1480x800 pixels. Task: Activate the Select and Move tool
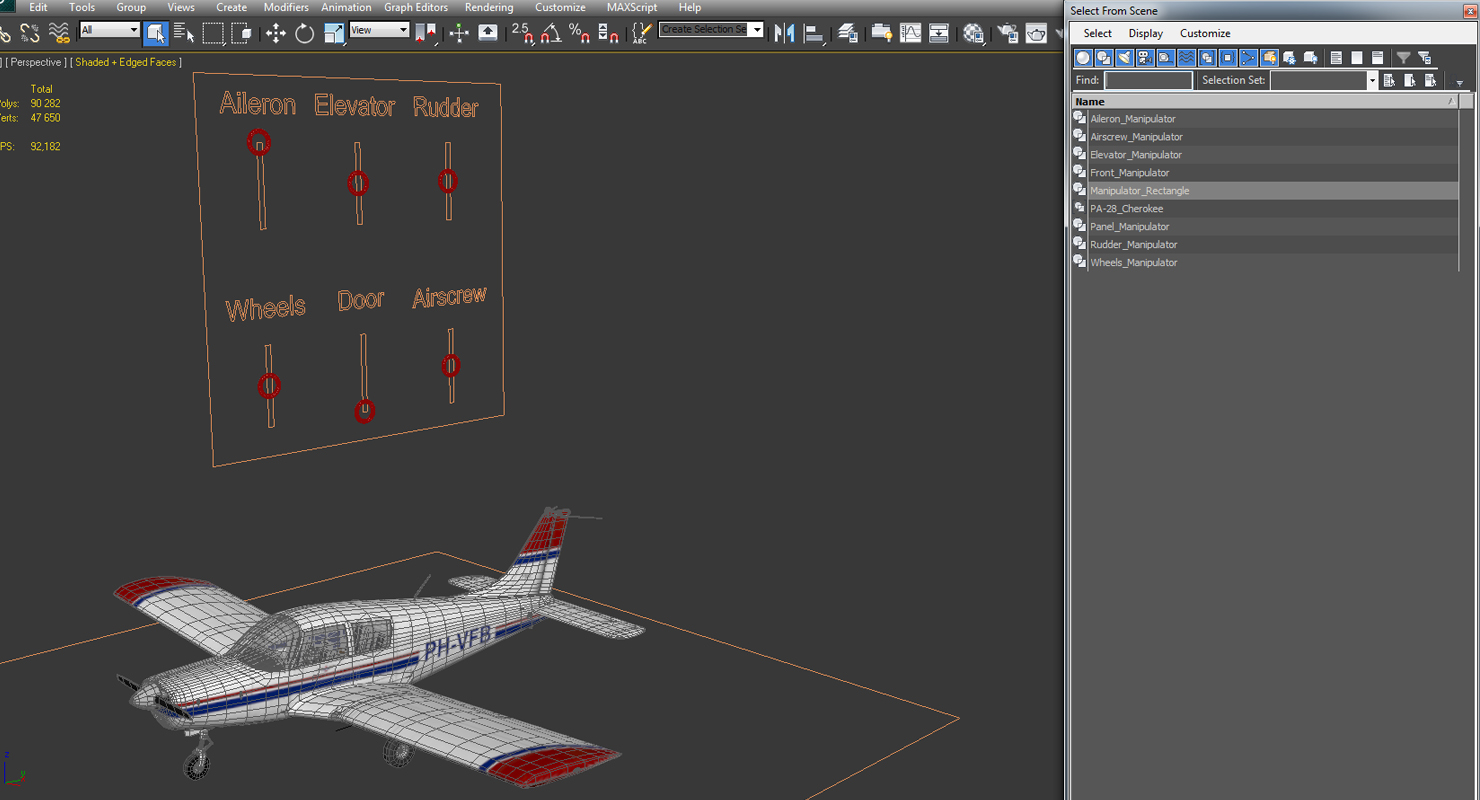click(275, 33)
